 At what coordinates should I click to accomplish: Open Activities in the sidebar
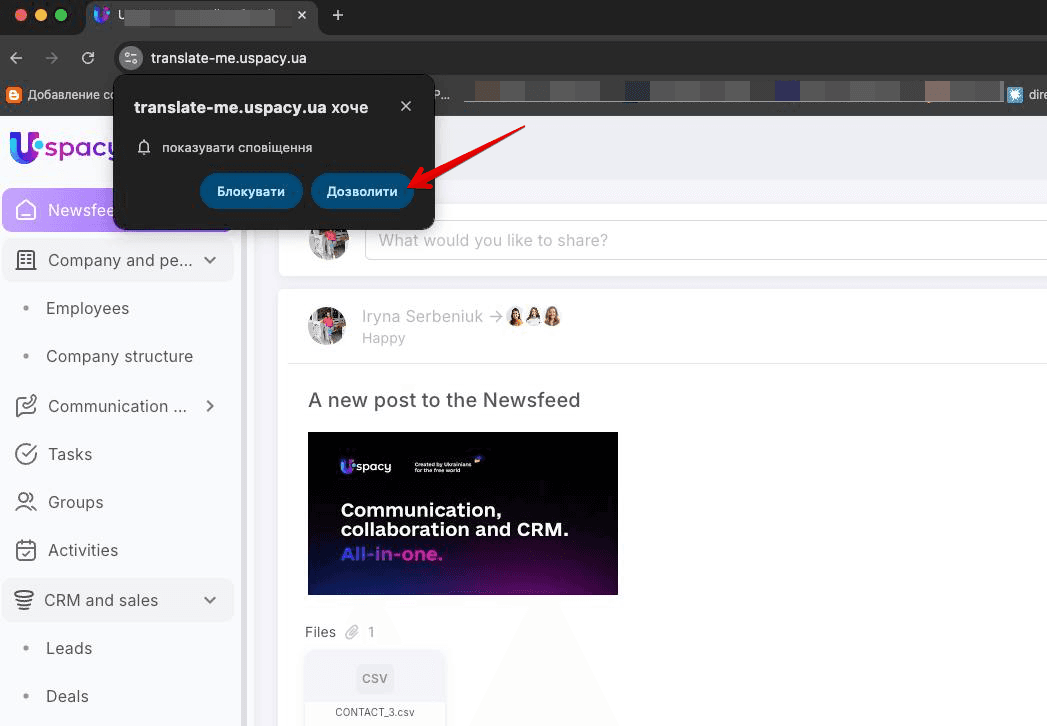tap(82, 550)
